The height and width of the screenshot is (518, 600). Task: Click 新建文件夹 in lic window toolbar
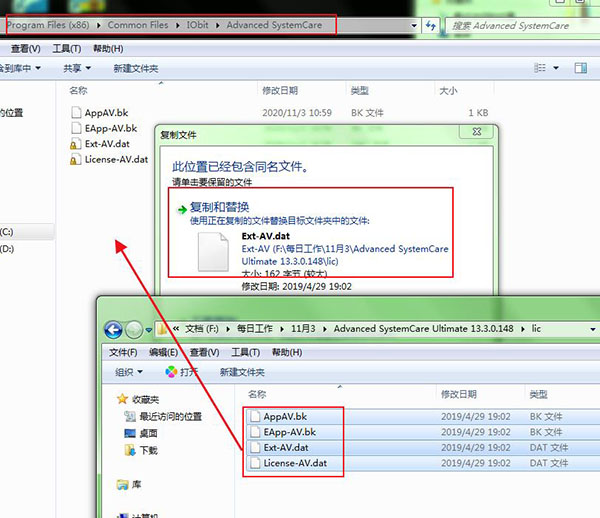point(242,372)
